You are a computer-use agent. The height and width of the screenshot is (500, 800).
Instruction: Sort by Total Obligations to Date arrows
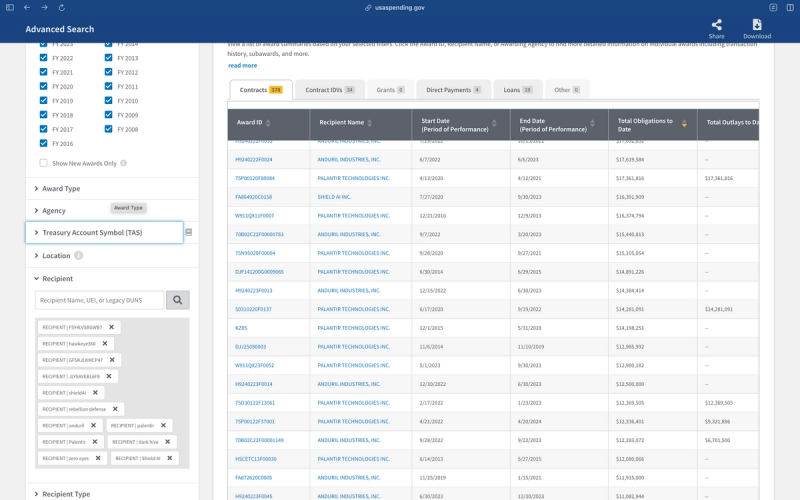[x=684, y=123]
